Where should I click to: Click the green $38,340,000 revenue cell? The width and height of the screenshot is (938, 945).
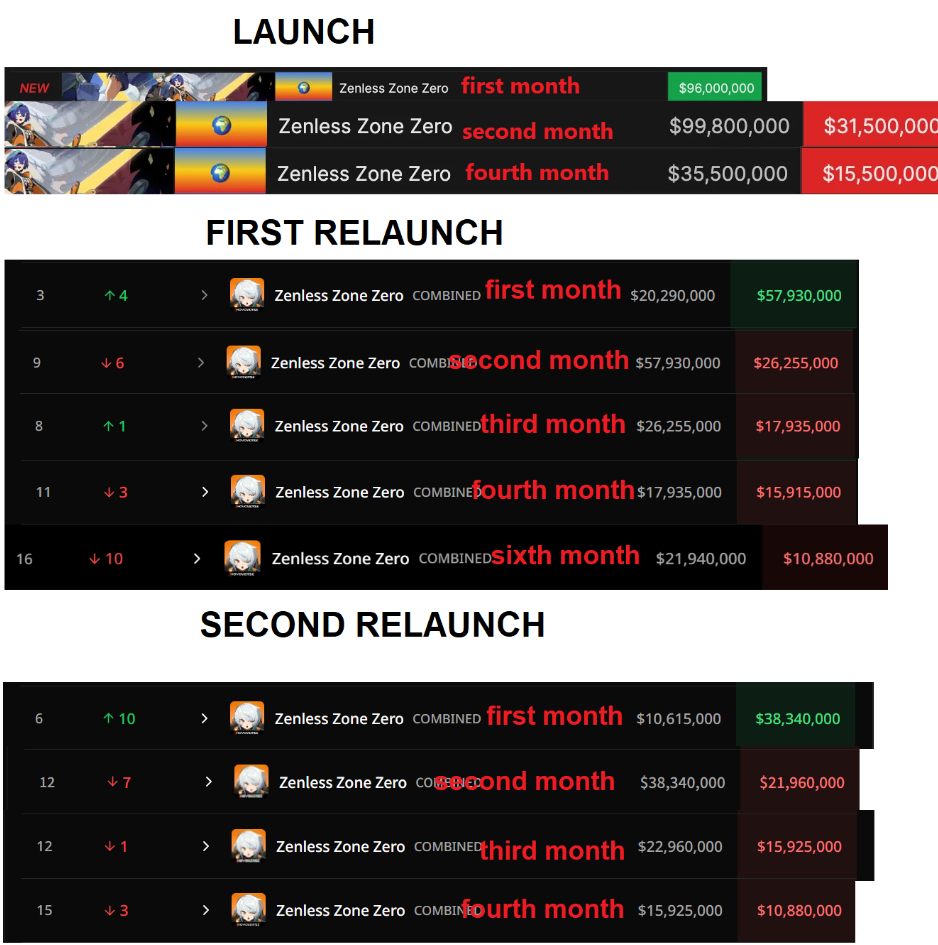click(796, 715)
